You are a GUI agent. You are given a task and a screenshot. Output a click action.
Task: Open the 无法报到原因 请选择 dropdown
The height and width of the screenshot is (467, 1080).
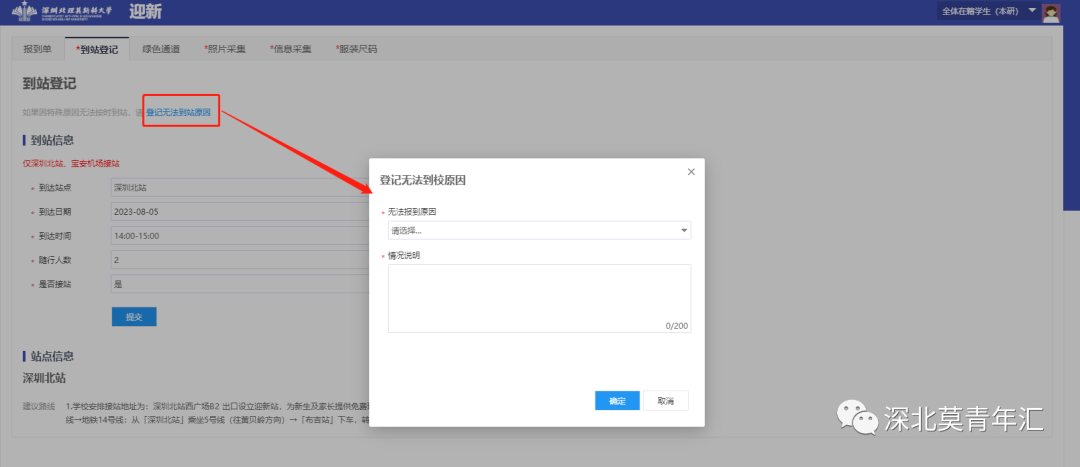pos(539,231)
